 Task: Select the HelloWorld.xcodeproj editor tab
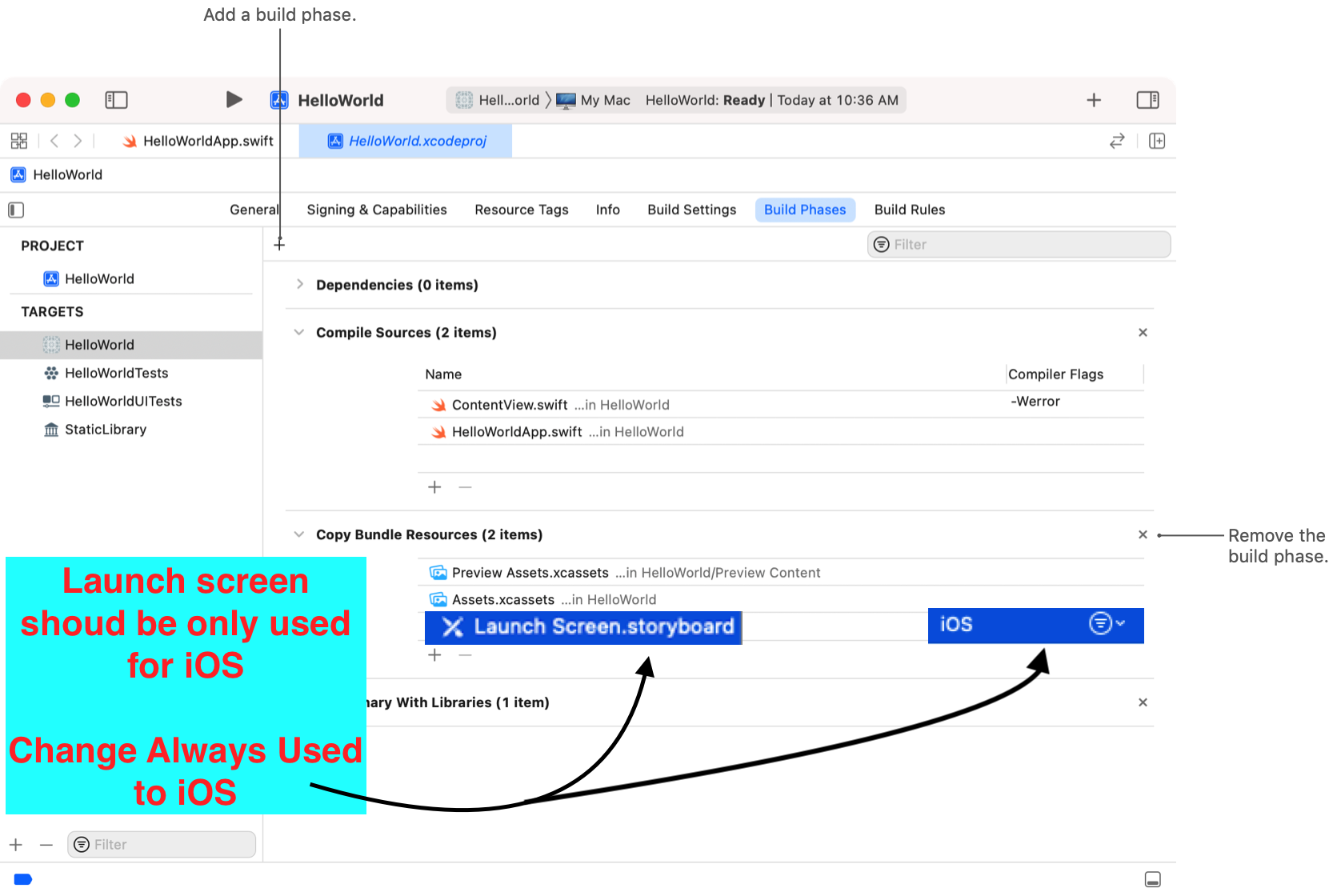406,141
